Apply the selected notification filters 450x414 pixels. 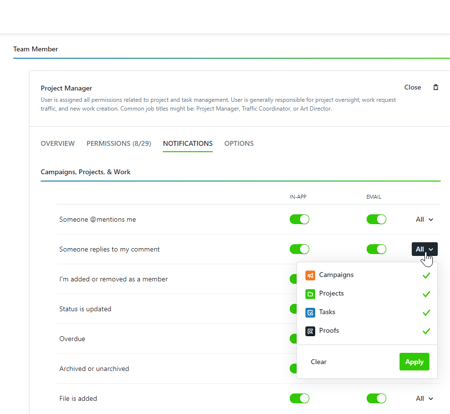pyautogui.click(x=414, y=362)
